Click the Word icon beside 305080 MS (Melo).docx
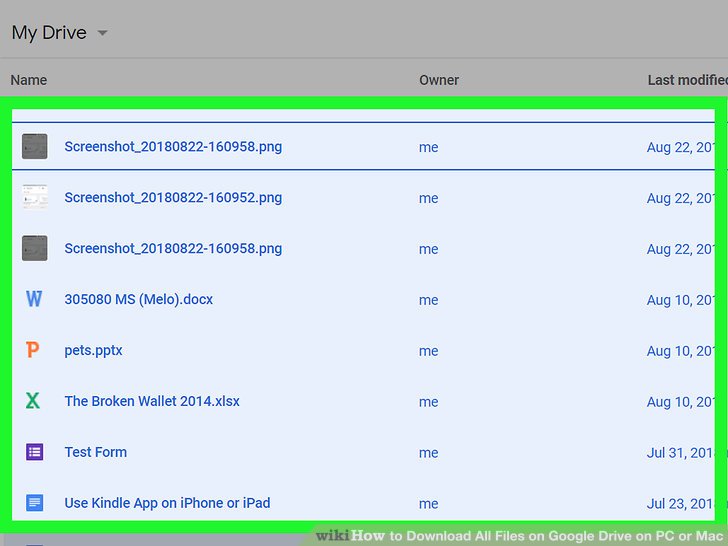 [34, 299]
